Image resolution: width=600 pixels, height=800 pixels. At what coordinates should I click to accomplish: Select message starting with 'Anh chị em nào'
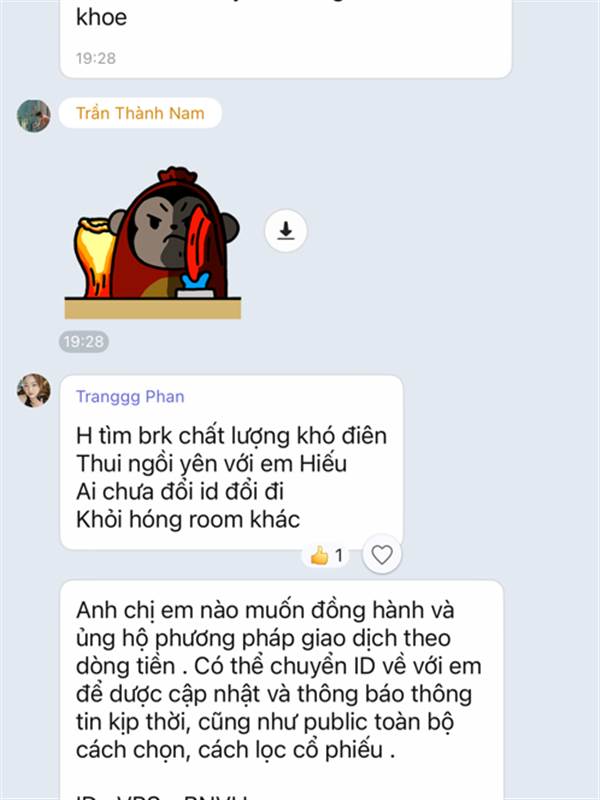click(x=282, y=690)
